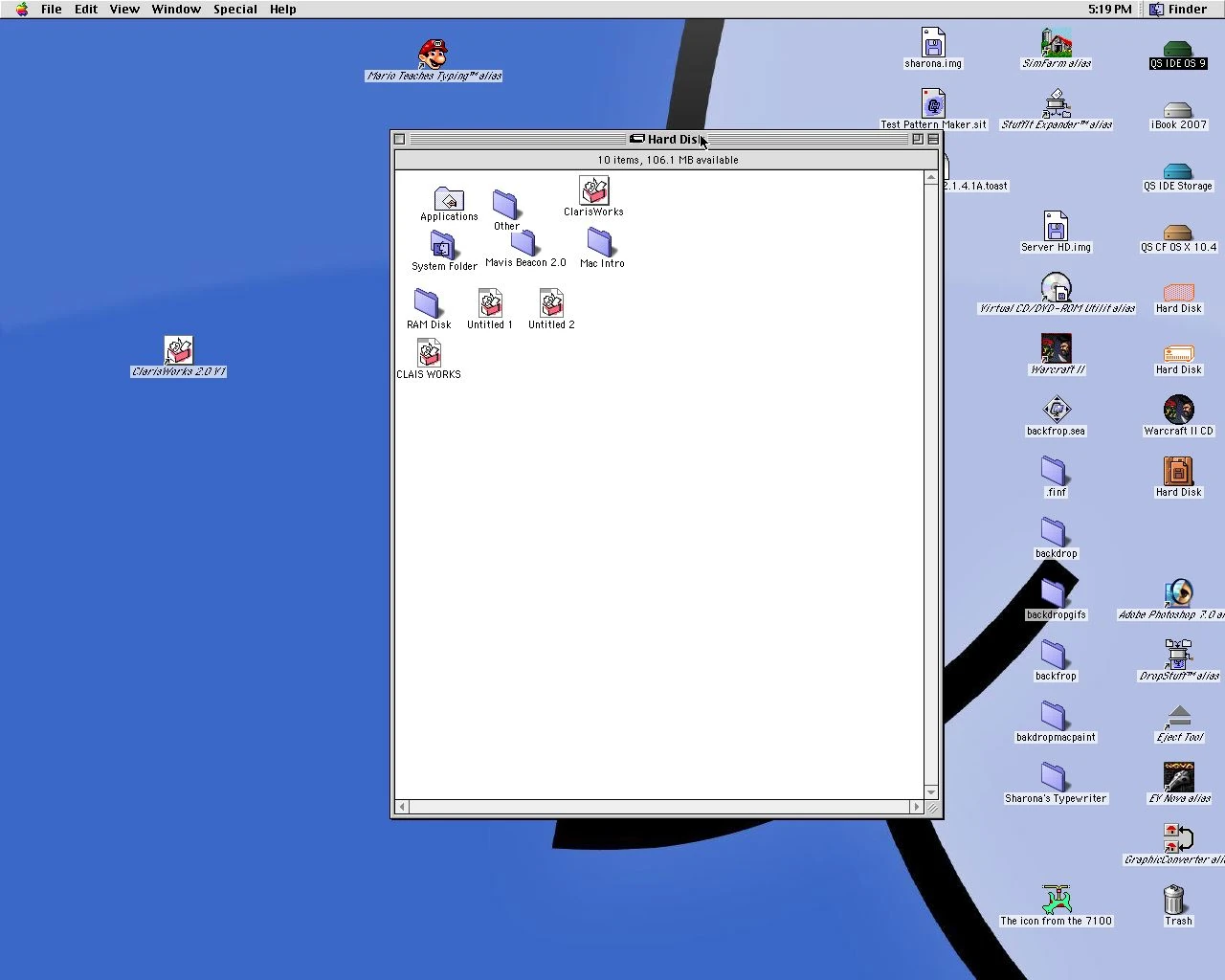The image size is (1225, 980).
Task: Click the vertical scrollbar down arrow
Action: (x=930, y=792)
